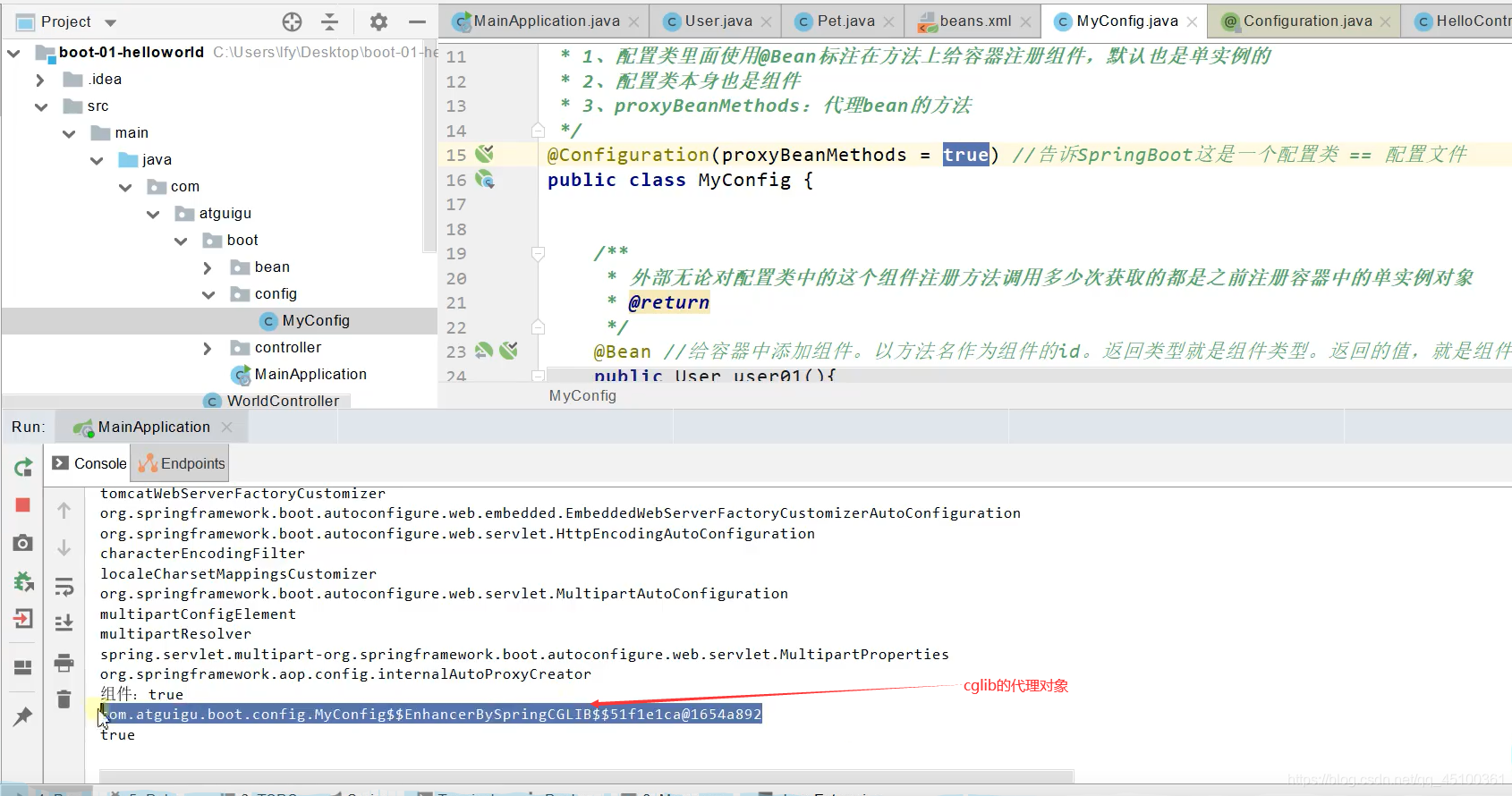Collapse the main folder
Viewport: 1512px width, 796px height.
(69, 133)
